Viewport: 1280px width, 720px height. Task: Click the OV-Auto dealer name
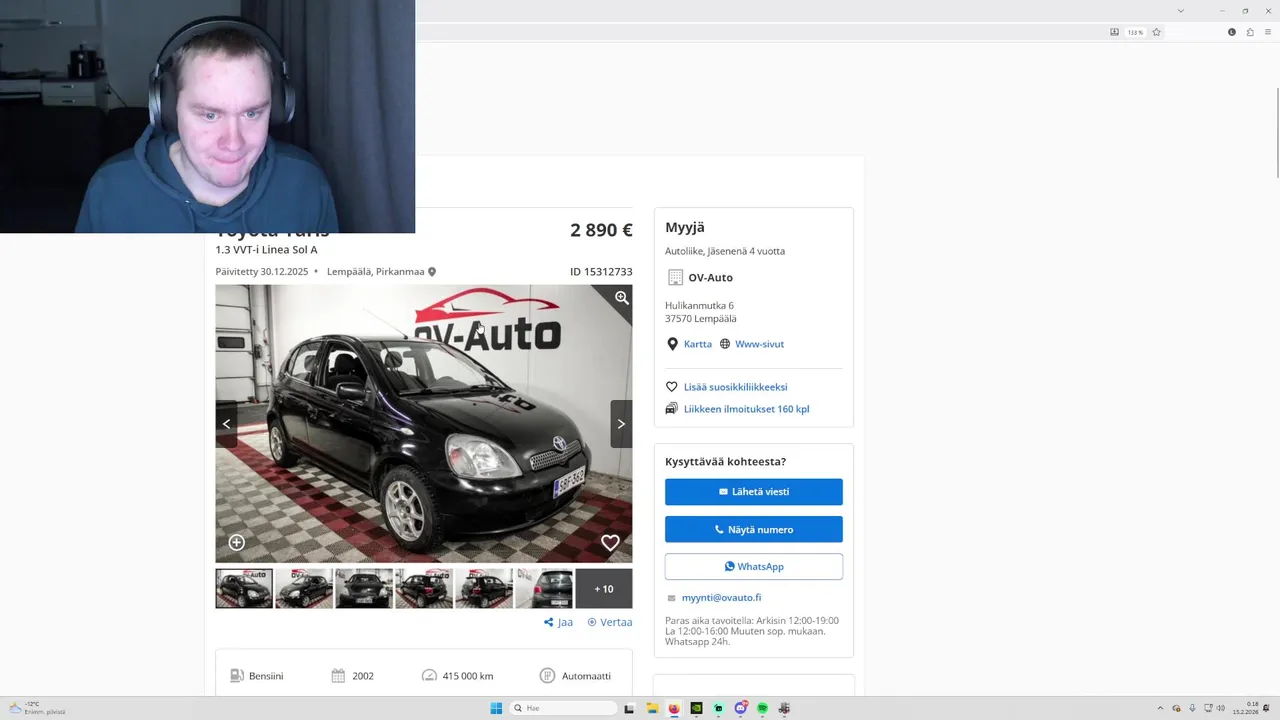click(710, 278)
